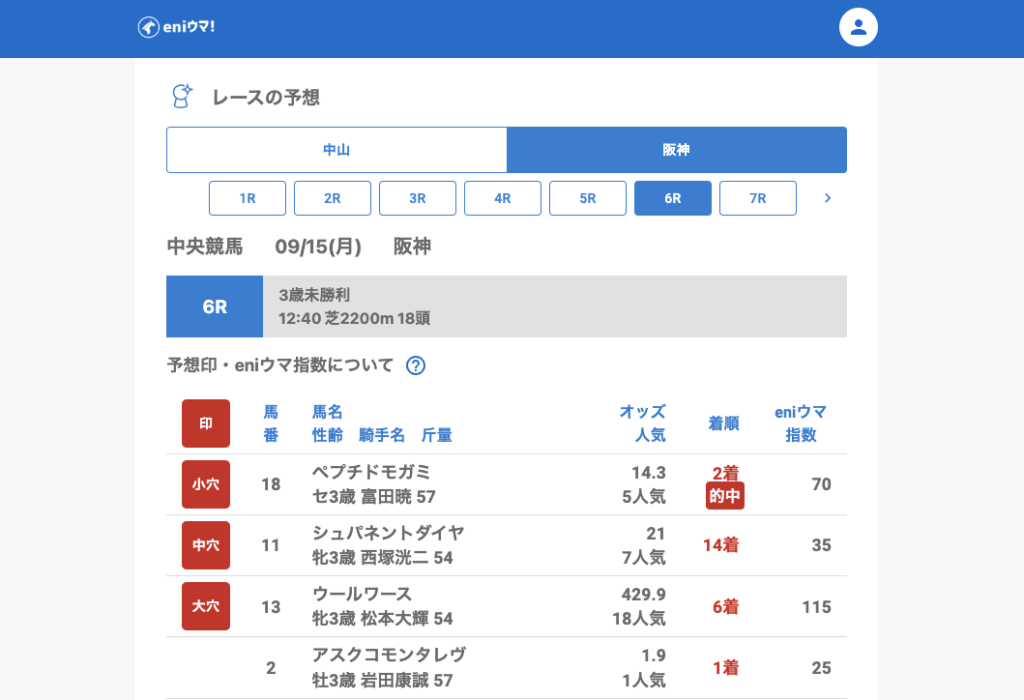Open the 予想印・eniウマ指数について explanation link

pos(280,366)
